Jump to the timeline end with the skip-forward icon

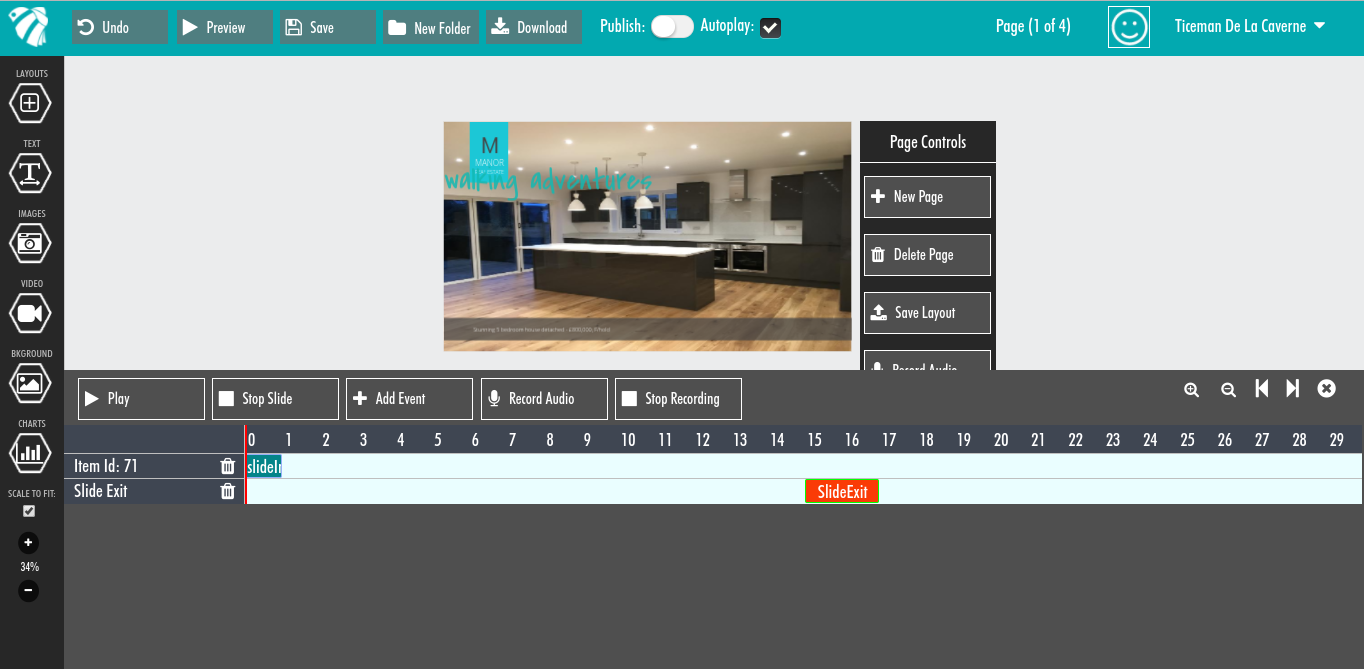coord(1293,389)
